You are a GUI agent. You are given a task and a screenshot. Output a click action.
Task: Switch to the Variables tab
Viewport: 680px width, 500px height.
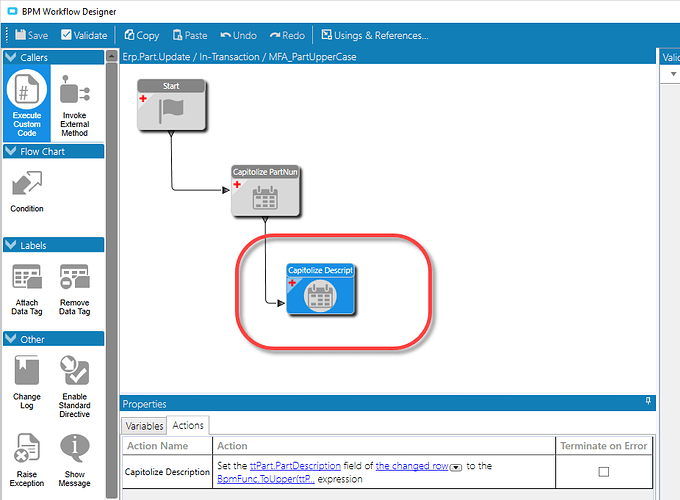144,426
